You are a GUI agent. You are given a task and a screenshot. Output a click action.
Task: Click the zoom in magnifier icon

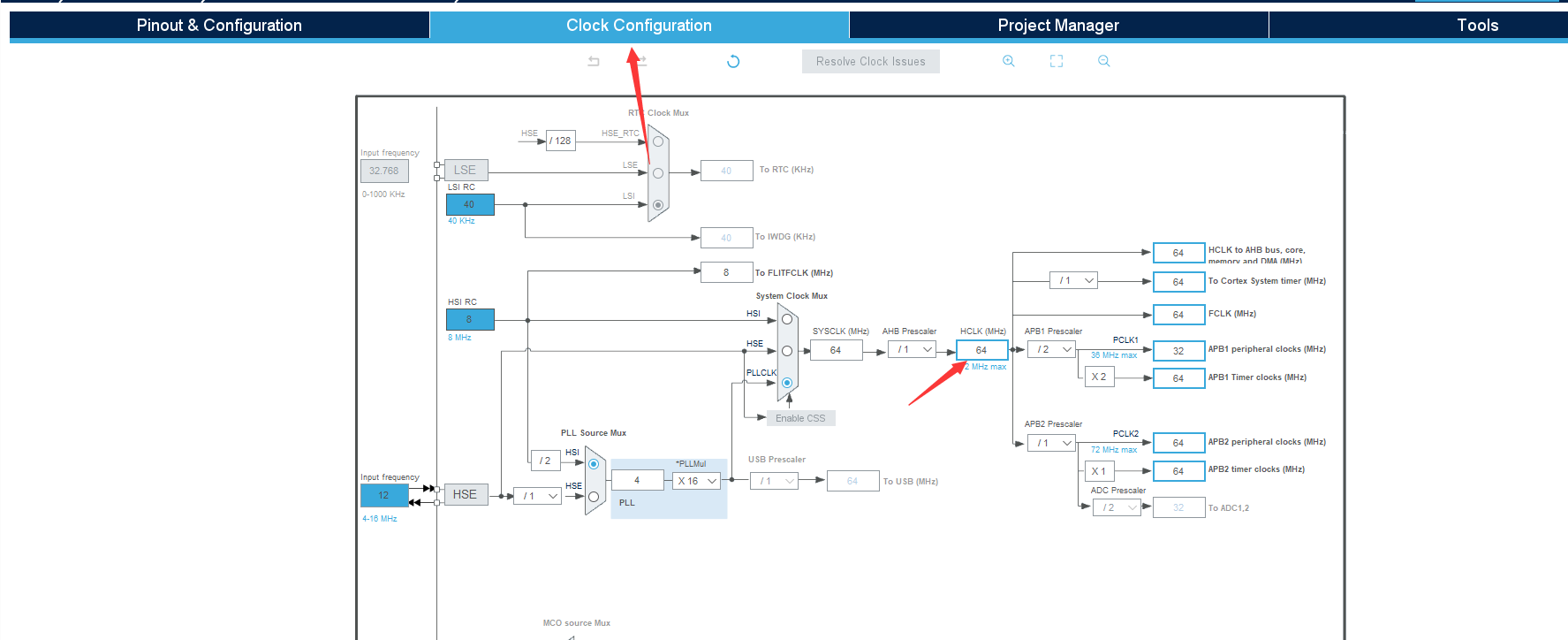point(1008,61)
